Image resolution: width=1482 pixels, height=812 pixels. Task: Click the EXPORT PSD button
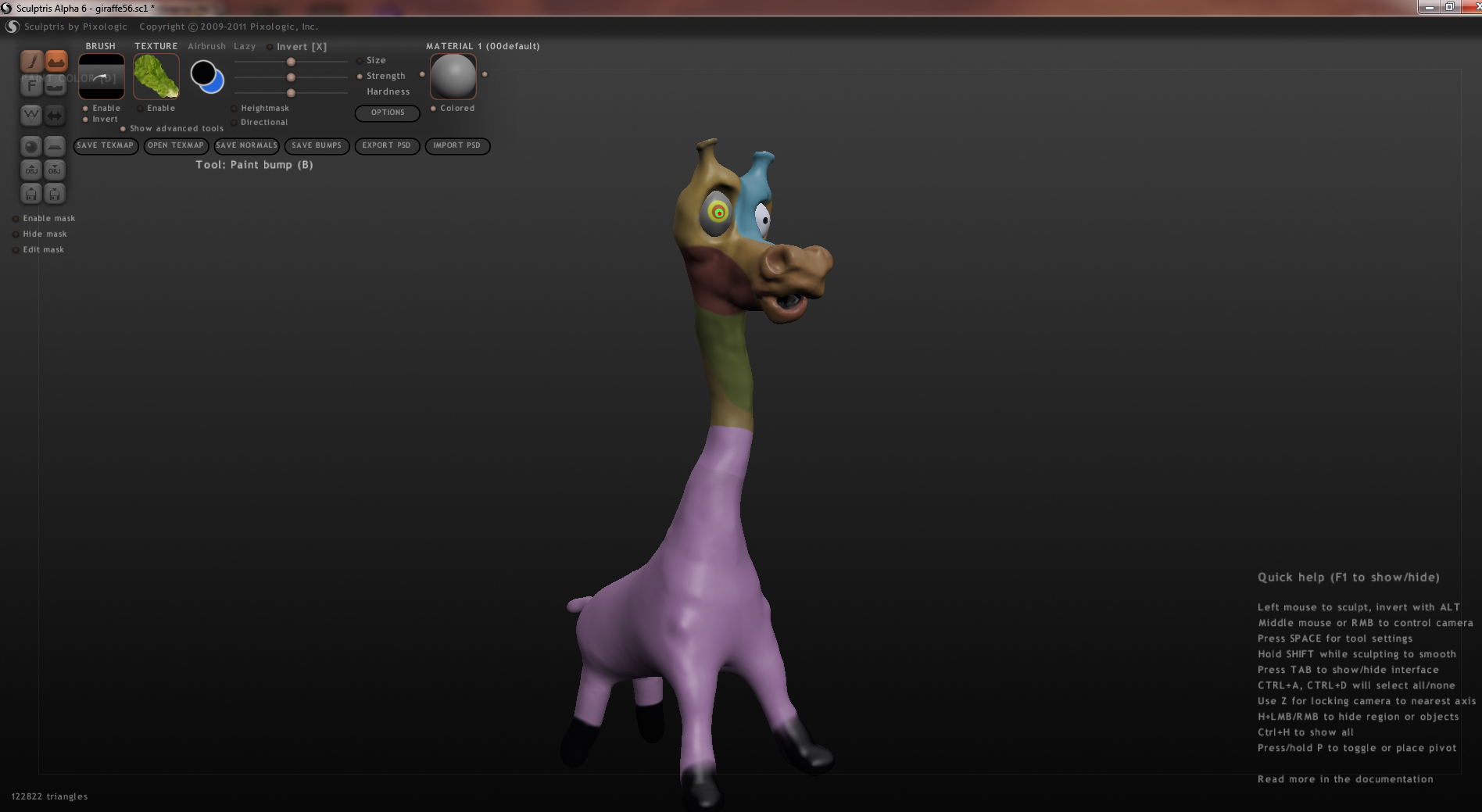pyautogui.click(x=387, y=146)
